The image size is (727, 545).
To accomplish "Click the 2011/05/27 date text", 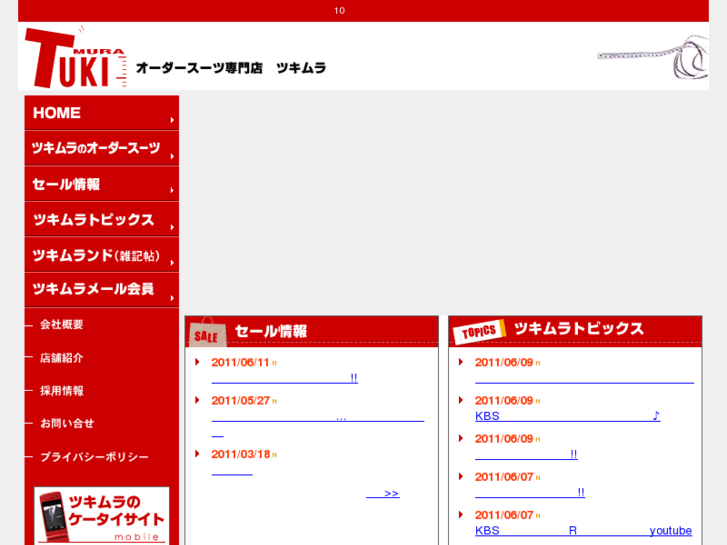I will coord(240,401).
